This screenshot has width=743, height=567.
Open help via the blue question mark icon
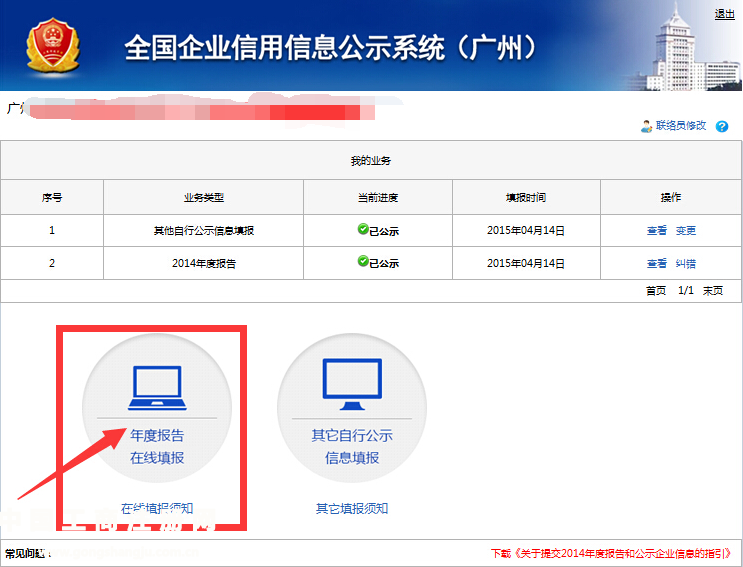pyautogui.click(x=722, y=126)
